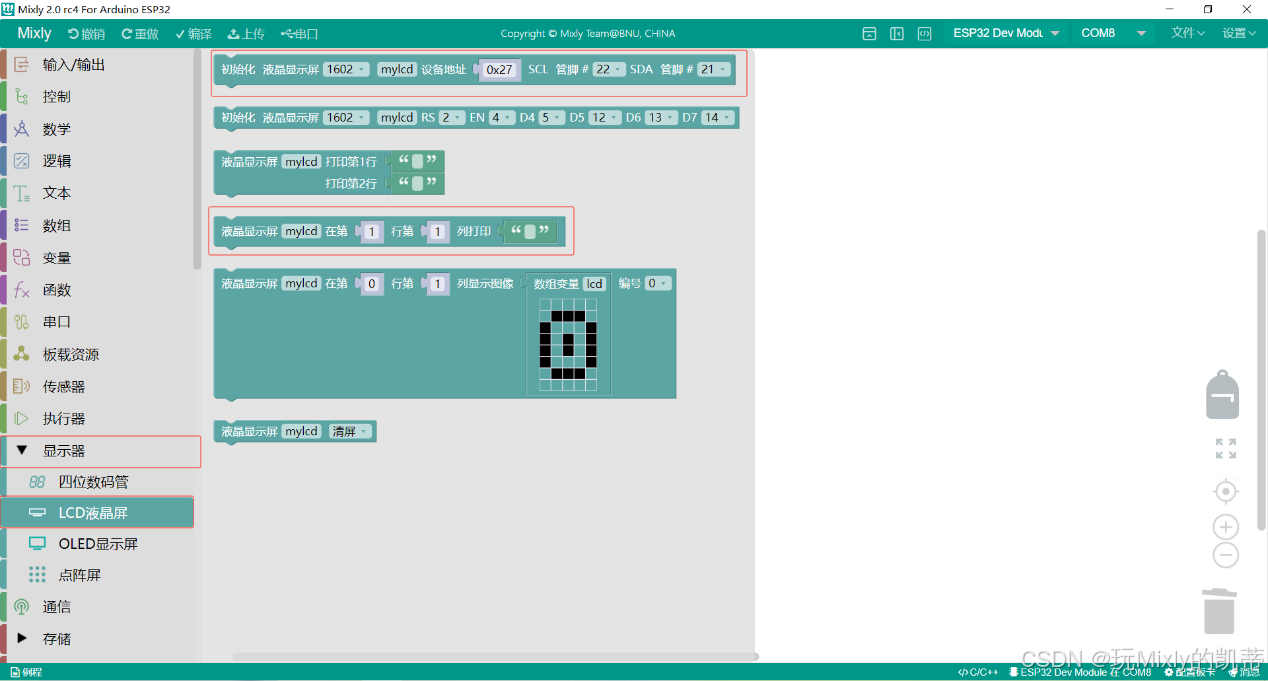Click the trash bin icon on canvas

(x=1219, y=611)
